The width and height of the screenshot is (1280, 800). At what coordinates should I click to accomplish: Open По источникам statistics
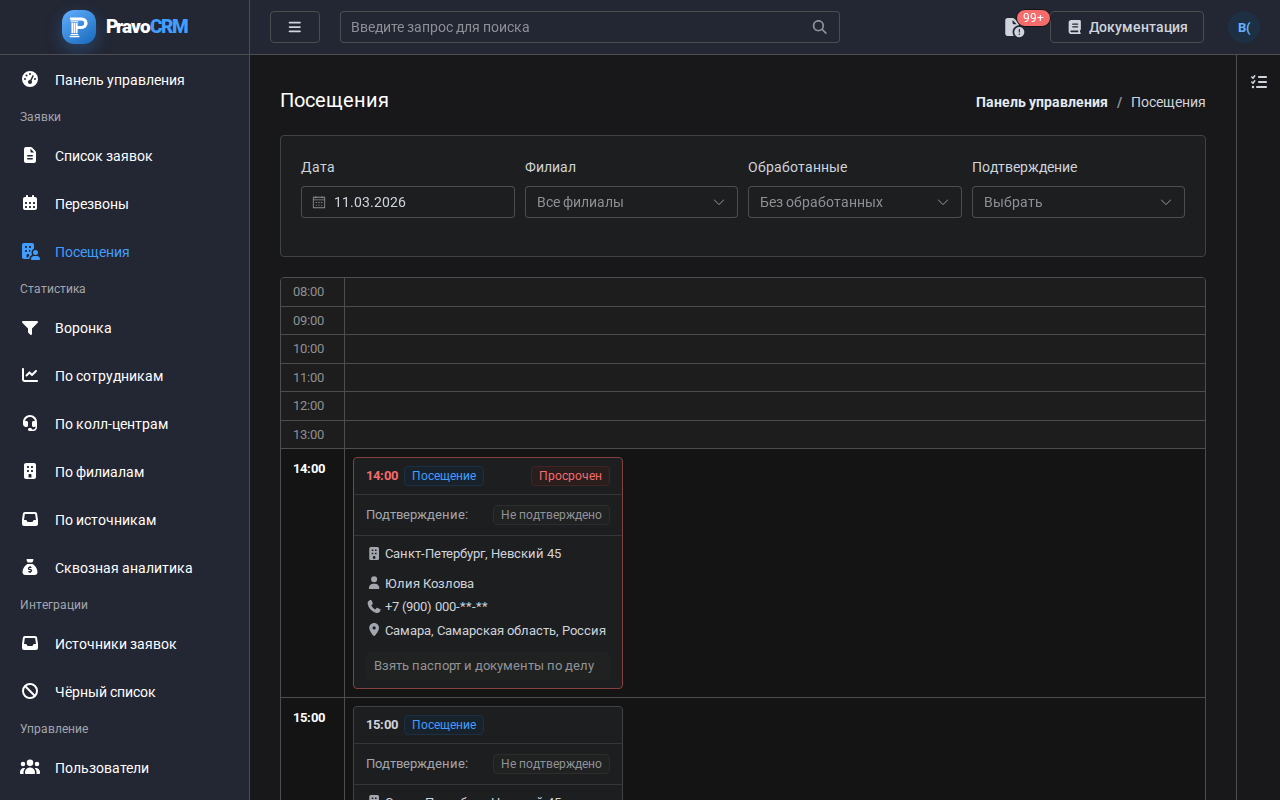125,520
